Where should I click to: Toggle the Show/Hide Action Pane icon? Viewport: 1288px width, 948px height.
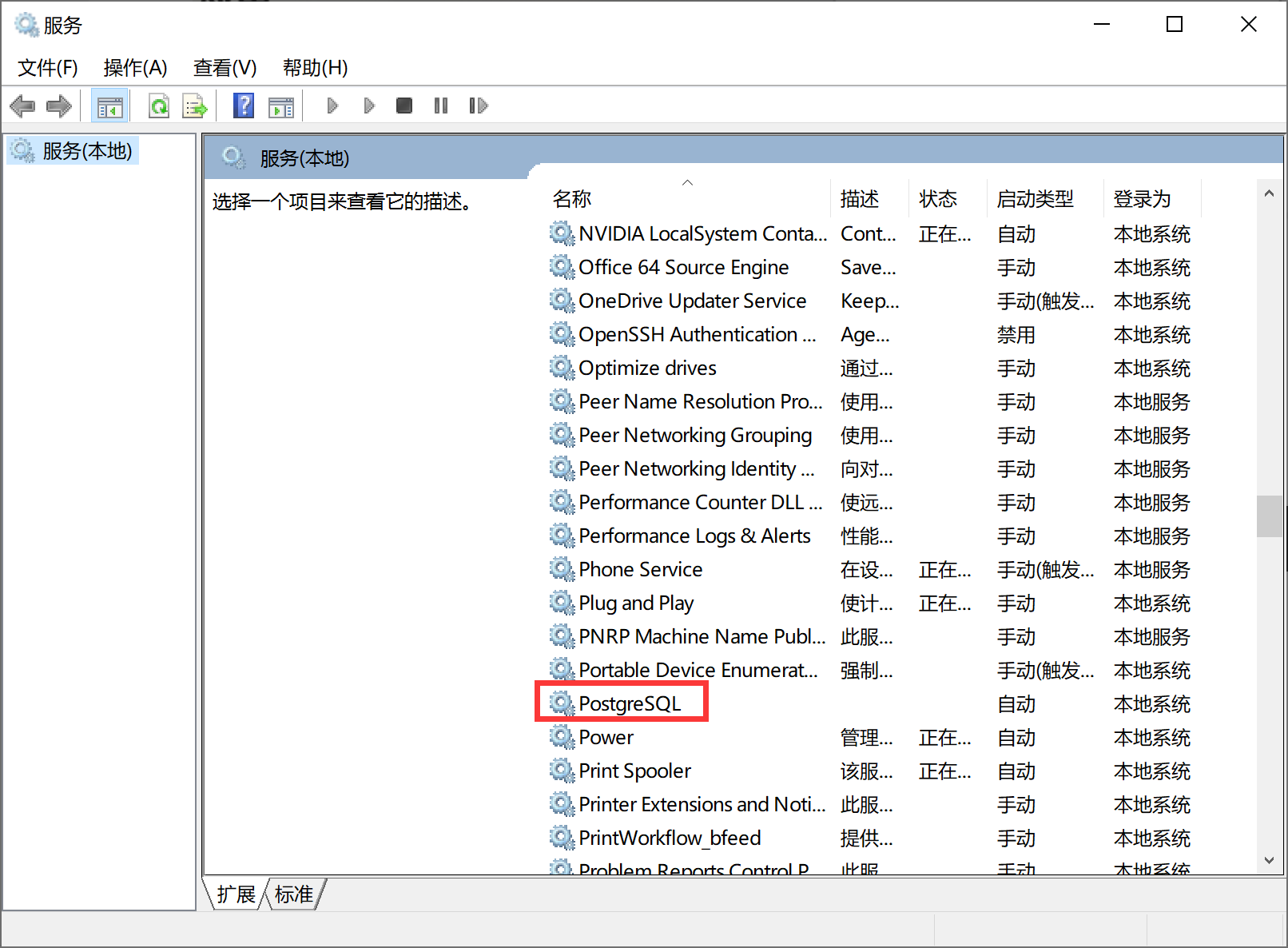click(280, 105)
